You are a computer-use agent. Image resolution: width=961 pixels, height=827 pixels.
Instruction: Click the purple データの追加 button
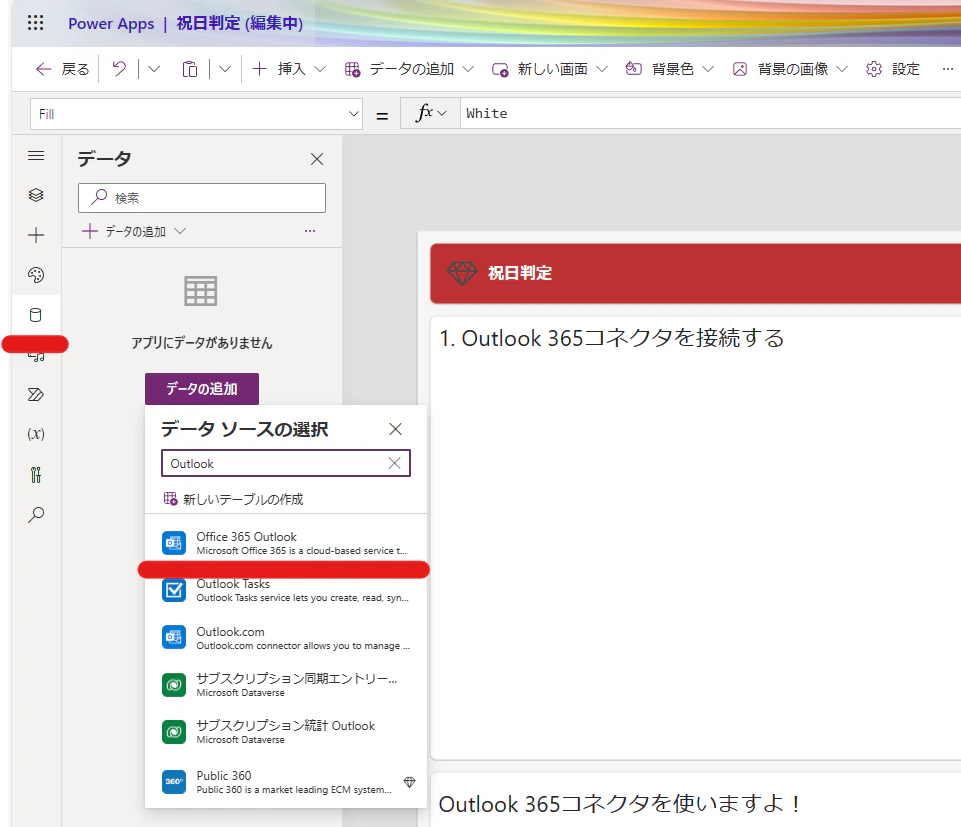[202, 389]
